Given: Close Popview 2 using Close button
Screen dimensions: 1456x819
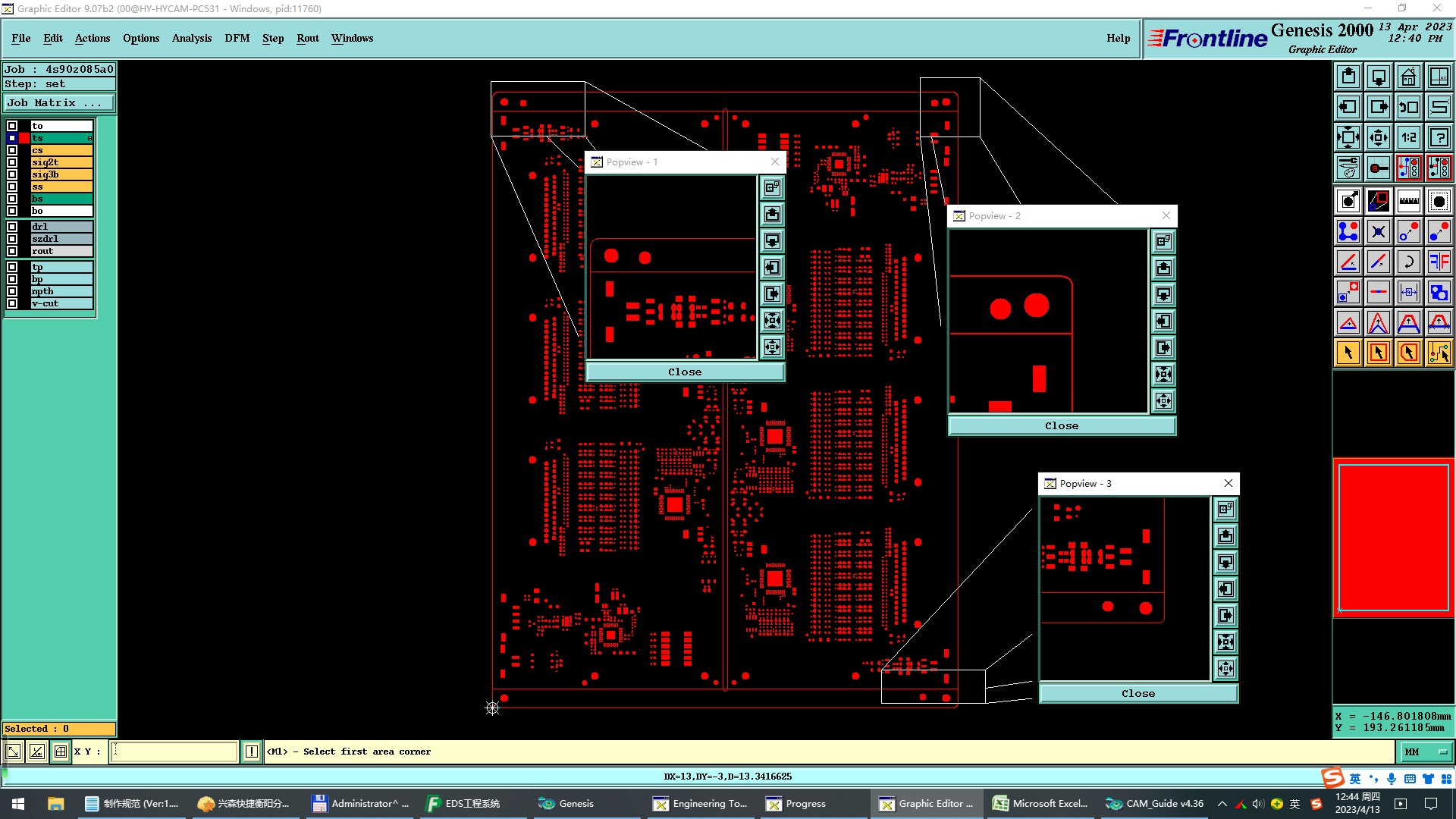Looking at the screenshot, I should (x=1061, y=426).
